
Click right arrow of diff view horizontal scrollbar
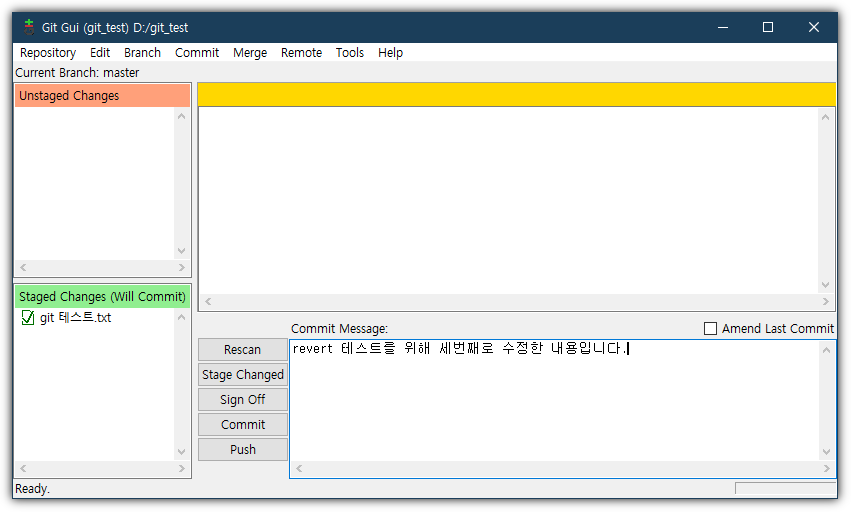click(825, 301)
